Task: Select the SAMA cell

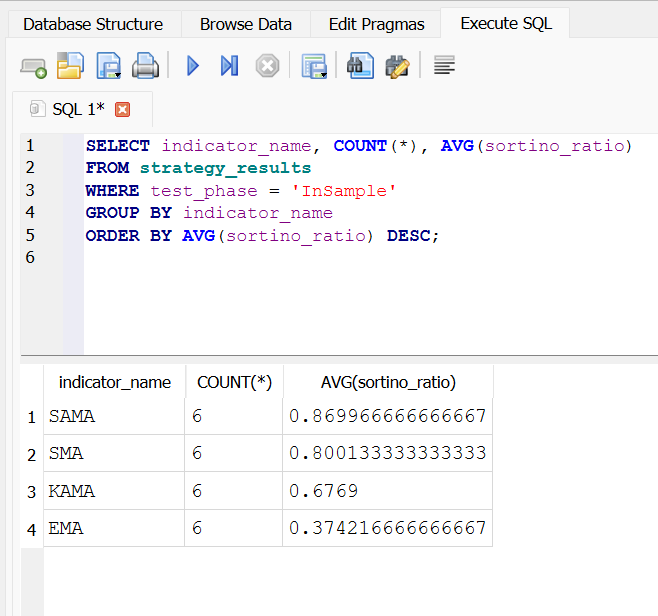Action: tap(114, 417)
